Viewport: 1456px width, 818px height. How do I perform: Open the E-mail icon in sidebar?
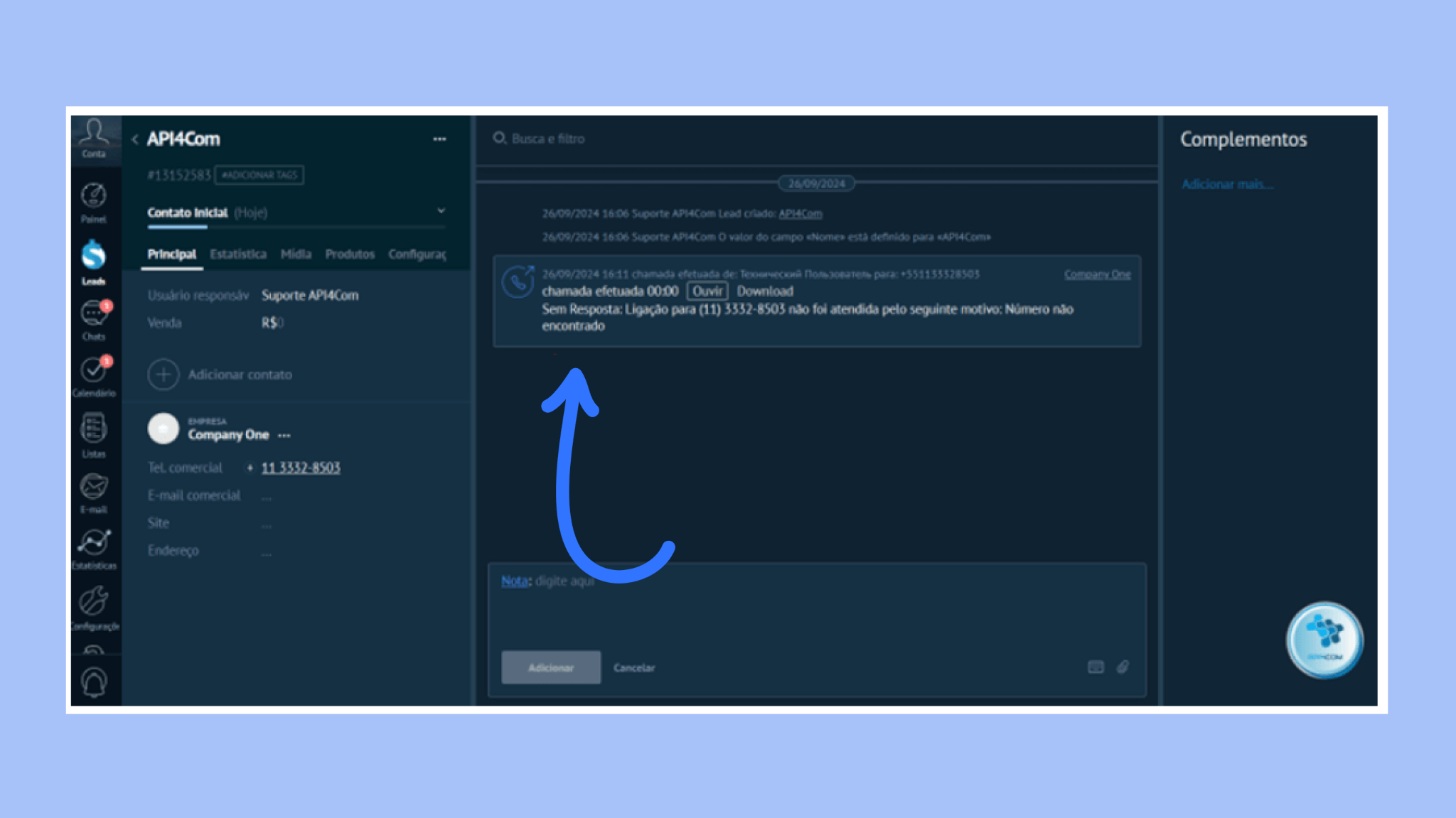(94, 493)
